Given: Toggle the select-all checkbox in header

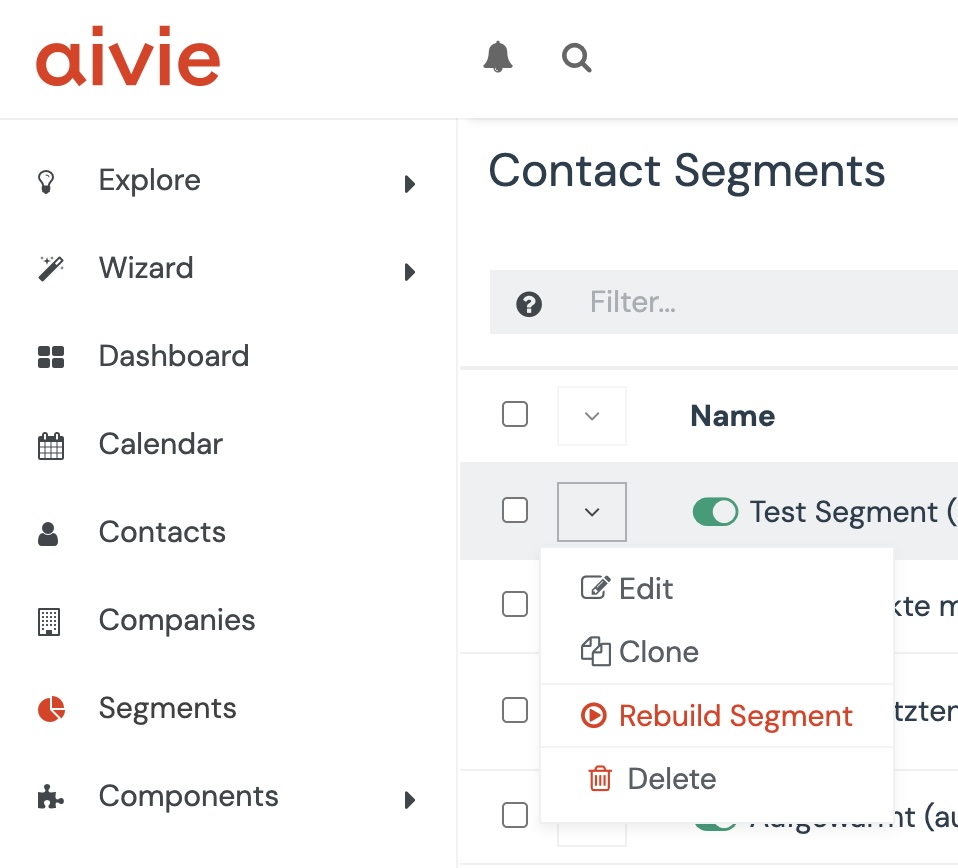Looking at the screenshot, I should [x=515, y=414].
